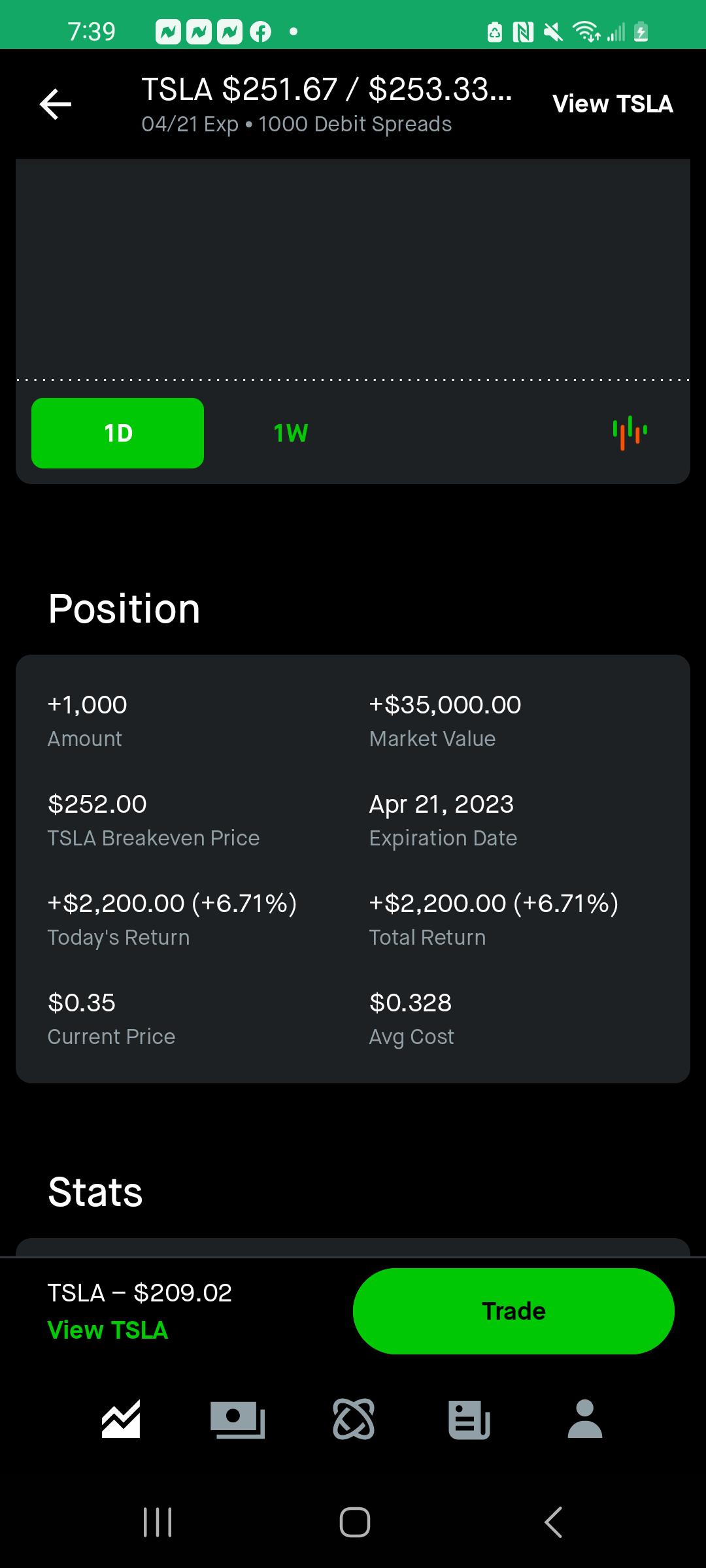Screen dimensions: 706x1568
Task: Open View TSLA link in header
Action: point(613,104)
